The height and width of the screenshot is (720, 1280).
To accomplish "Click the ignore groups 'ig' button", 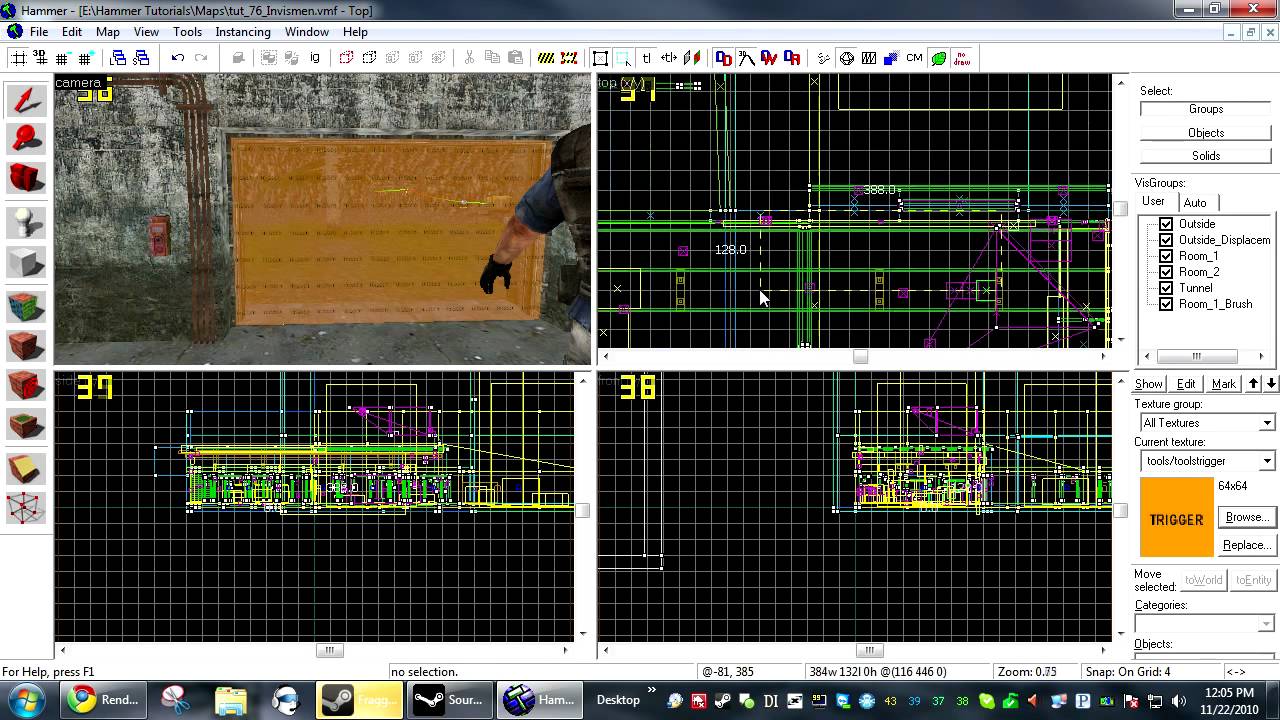I will pos(315,58).
